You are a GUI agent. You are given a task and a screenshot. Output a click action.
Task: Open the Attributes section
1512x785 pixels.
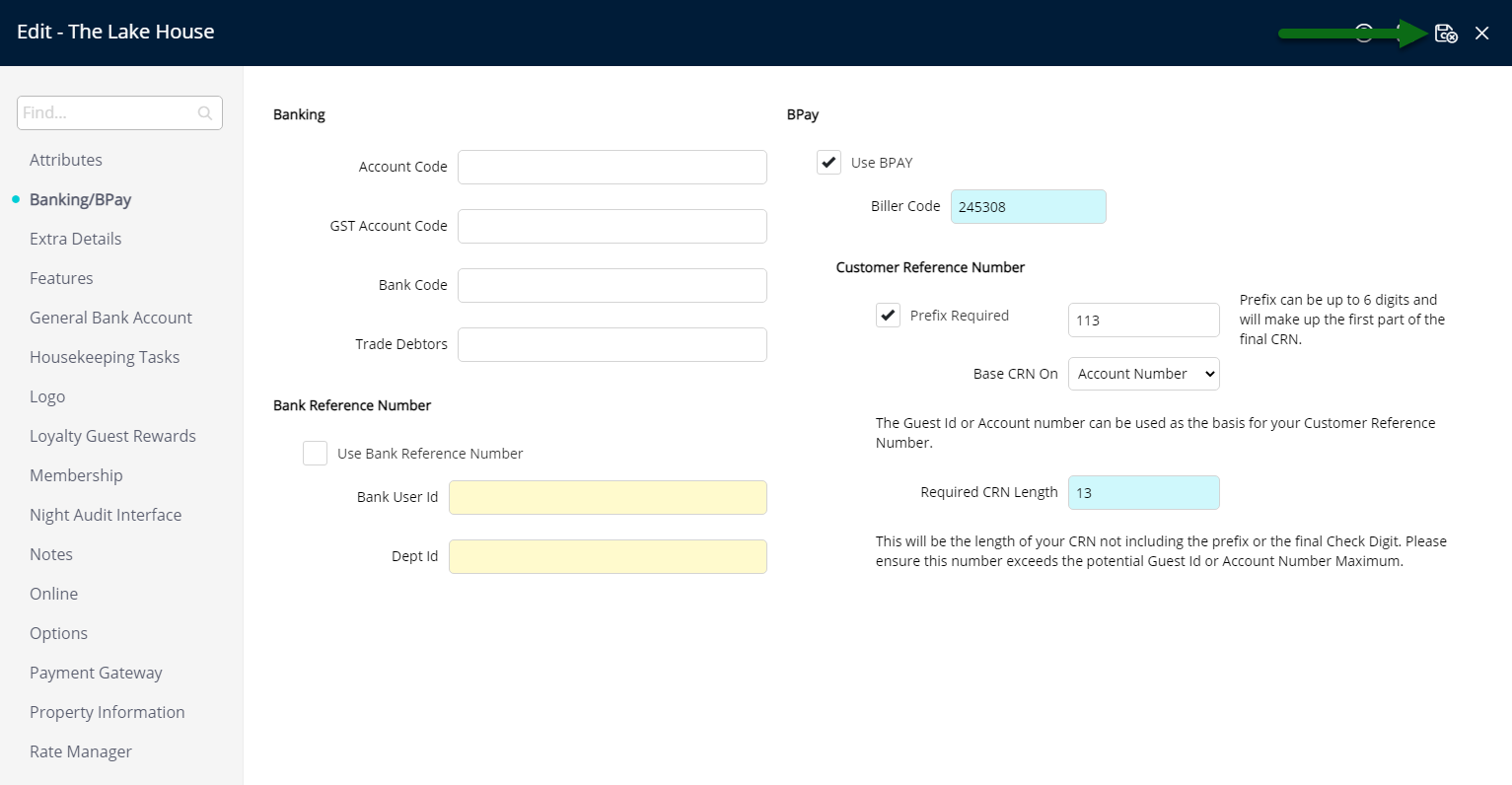(x=66, y=160)
